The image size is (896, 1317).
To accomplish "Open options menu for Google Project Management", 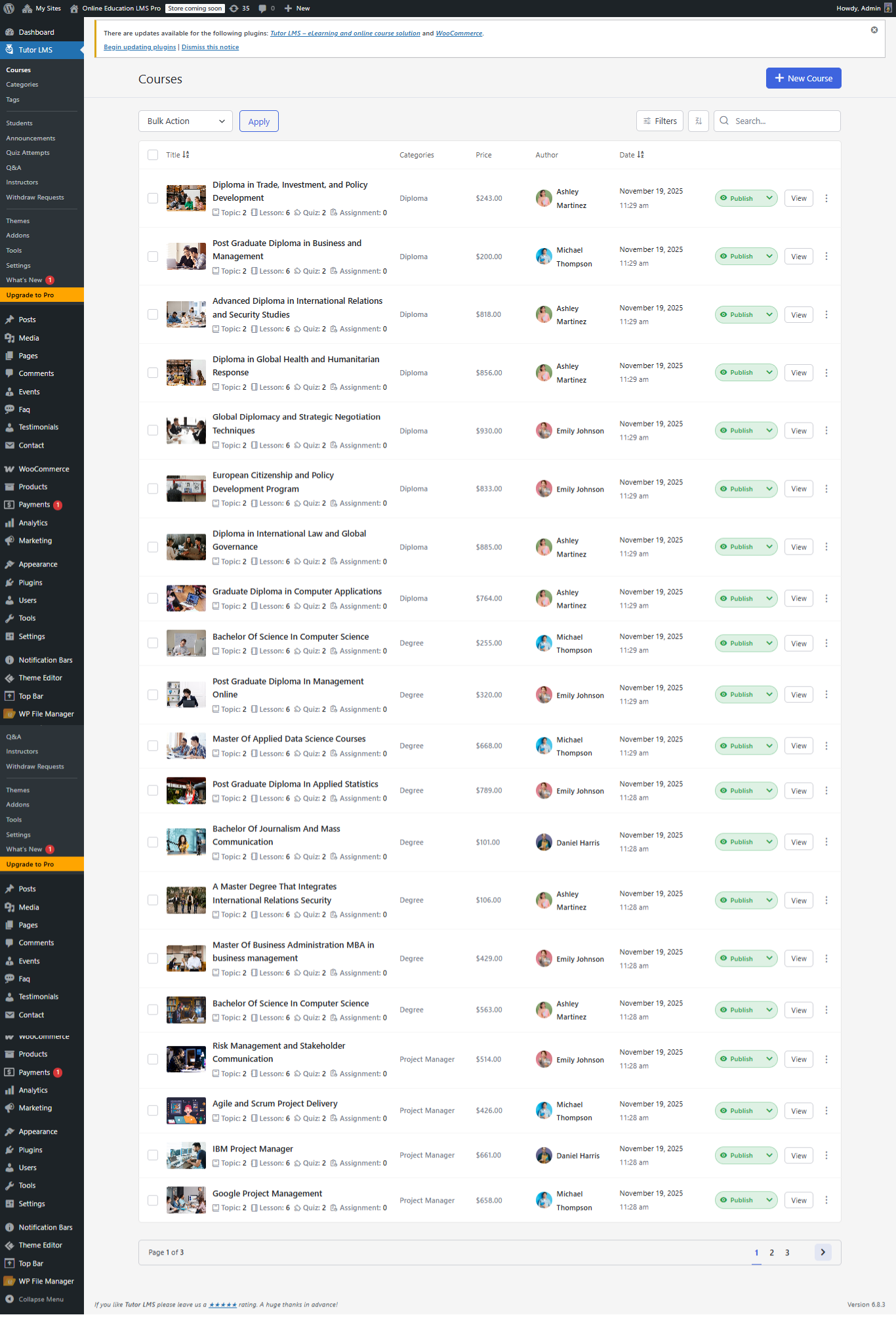I will click(x=826, y=1200).
